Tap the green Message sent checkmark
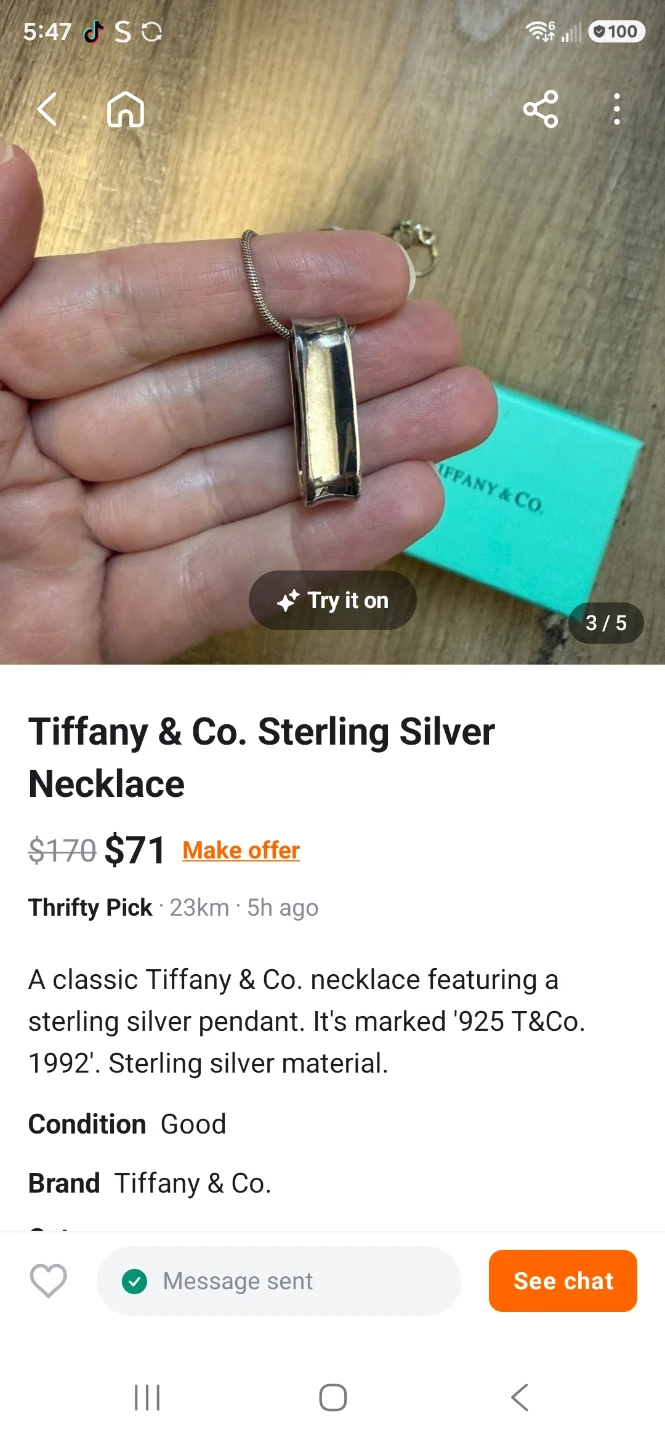 [134, 1281]
